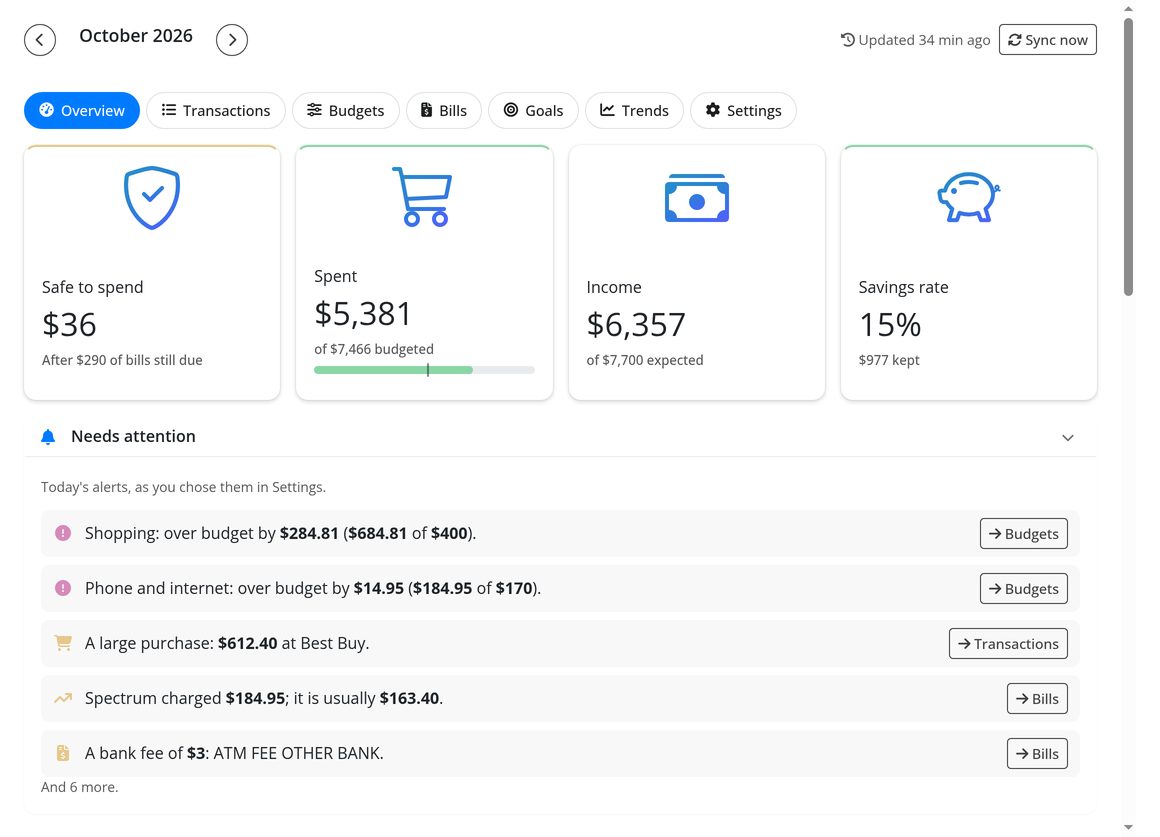Open the Transactions tab
The image size is (1160, 837).
[216, 110]
